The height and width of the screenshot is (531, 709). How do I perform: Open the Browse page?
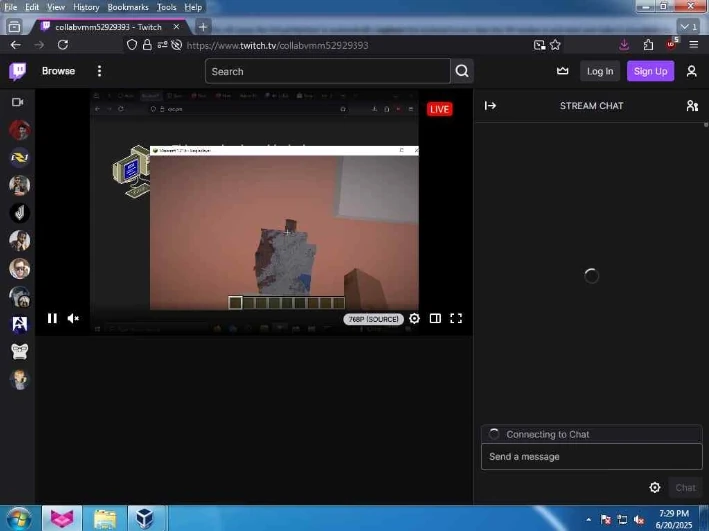pyautogui.click(x=58, y=71)
